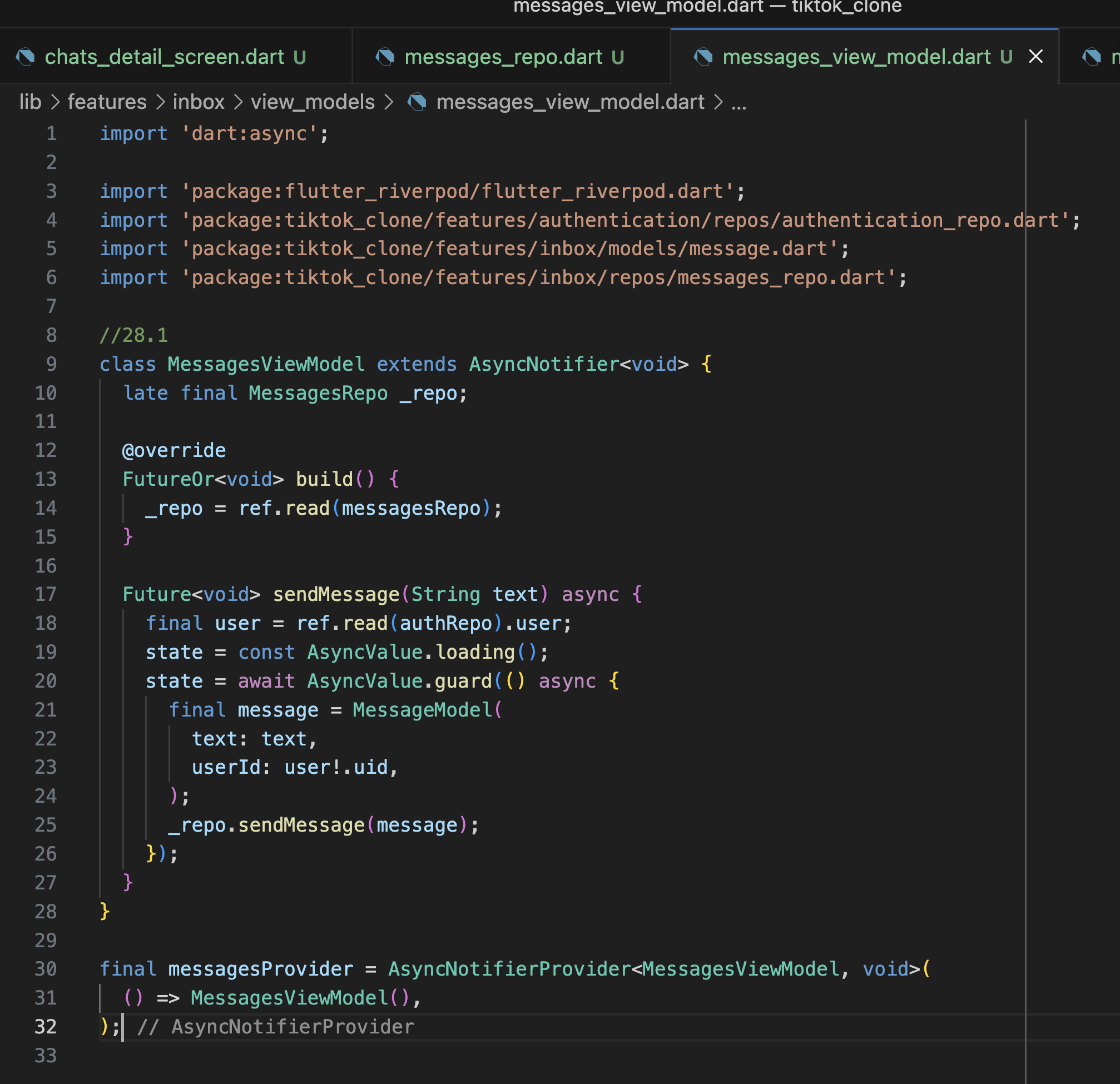Close the messages_view_model.dart tab
1120x1084 pixels.
pyautogui.click(x=1035, y=57)
